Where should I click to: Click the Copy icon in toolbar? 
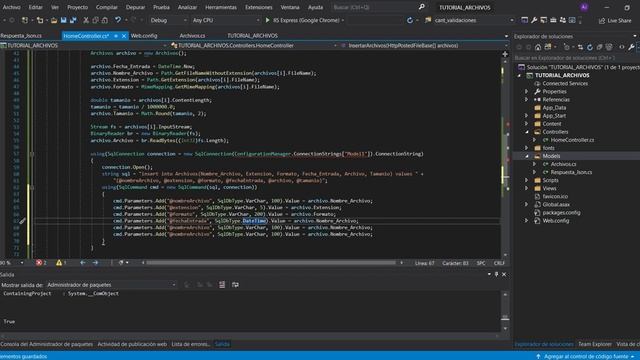pos(96,20)
